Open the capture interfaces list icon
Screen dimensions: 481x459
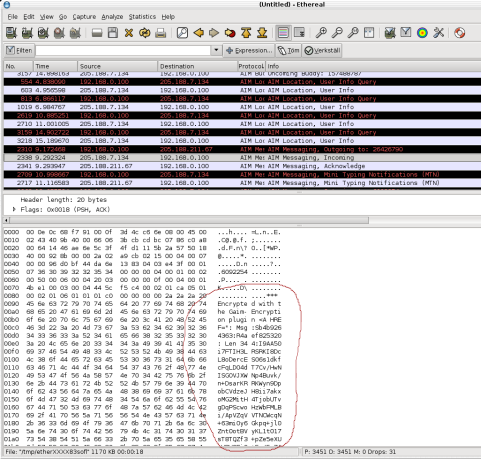[x=11, y=33]
